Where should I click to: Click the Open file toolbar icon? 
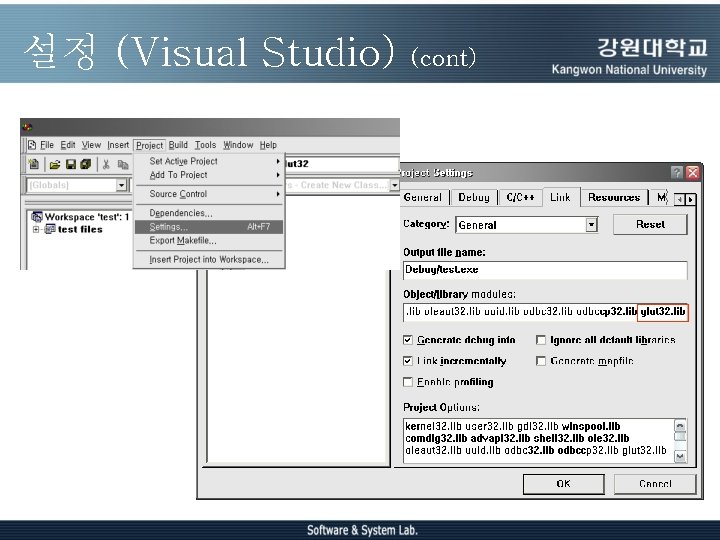[55, 164]
